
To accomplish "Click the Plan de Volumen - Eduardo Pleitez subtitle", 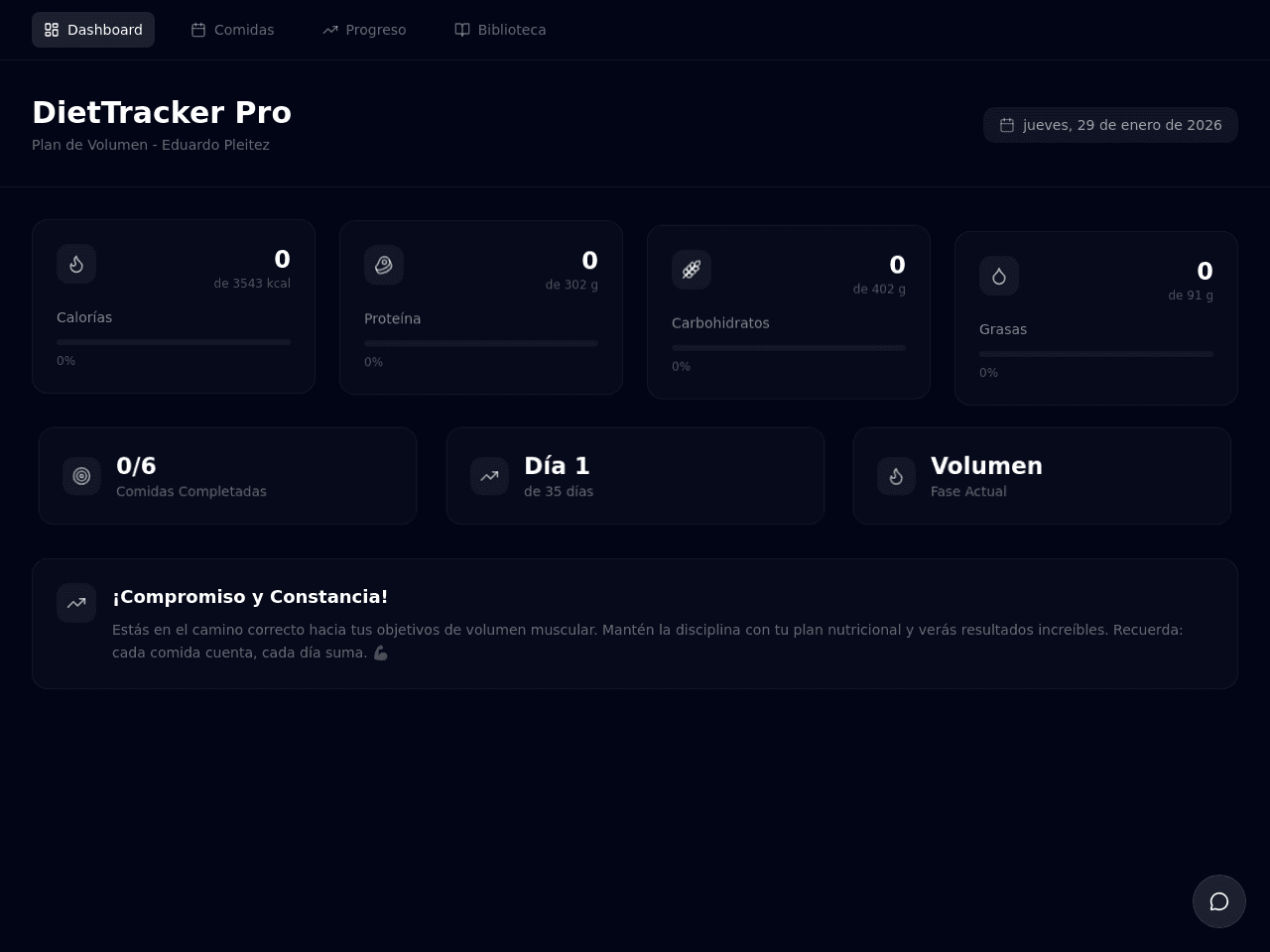I will pyautogui.click(x=151, y=145).
